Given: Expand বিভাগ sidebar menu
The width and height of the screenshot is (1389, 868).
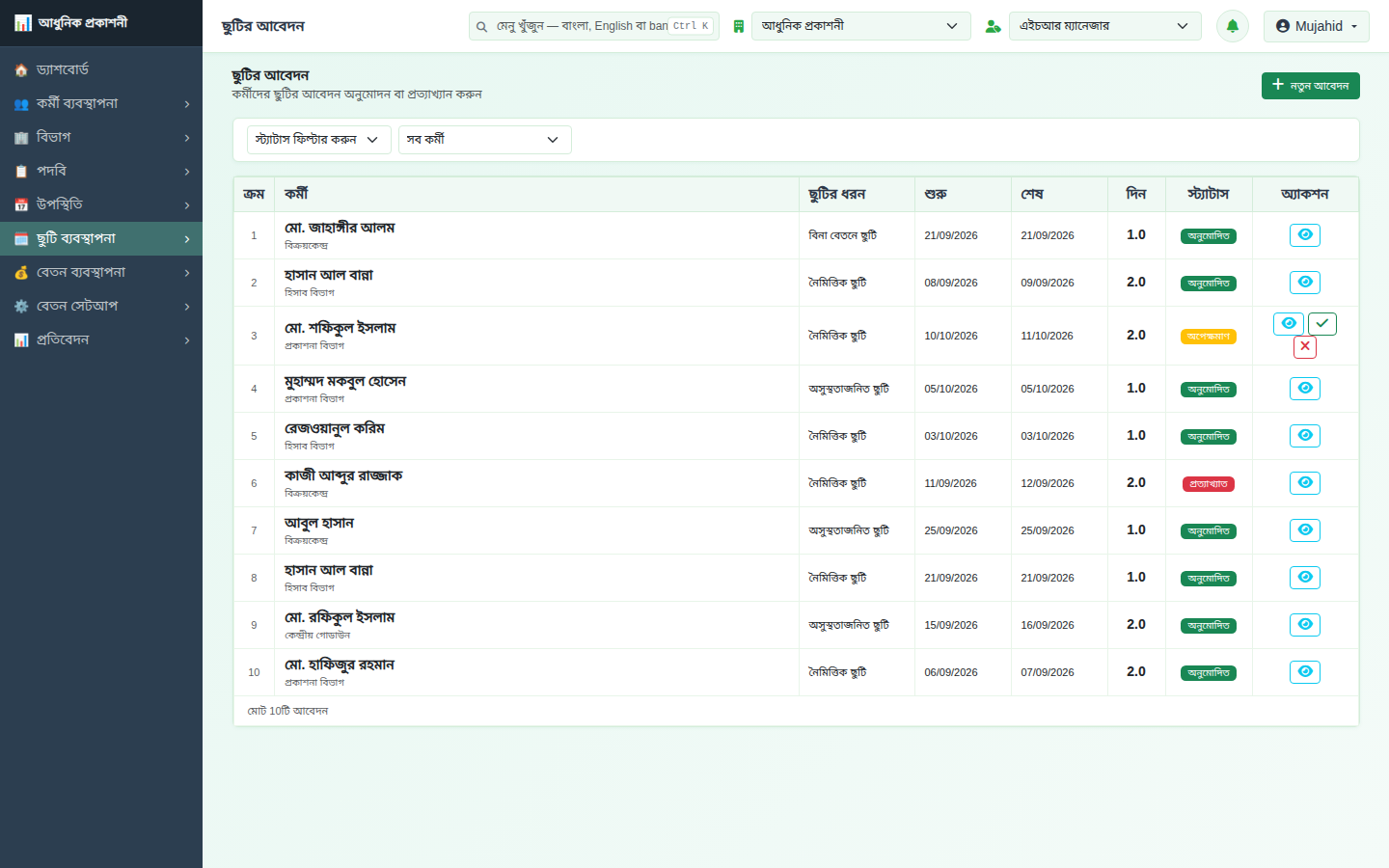Looking at the screenshot, I should pos(101,137).
